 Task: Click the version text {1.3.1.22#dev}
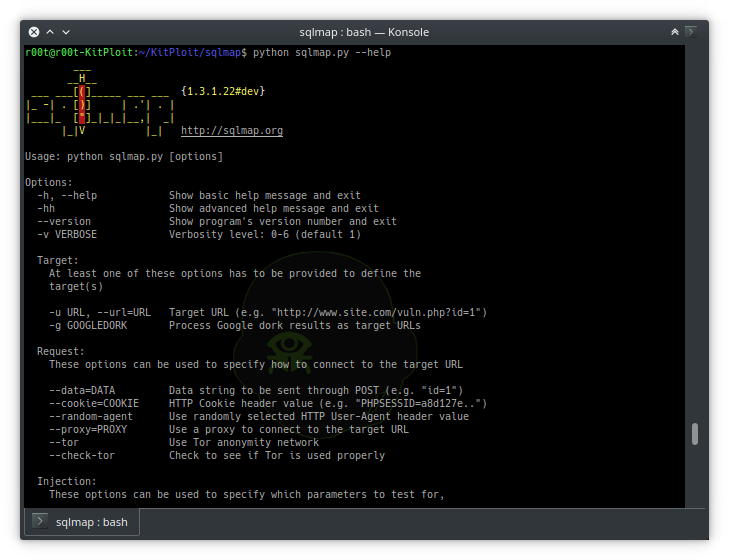[x=223, y=91]
